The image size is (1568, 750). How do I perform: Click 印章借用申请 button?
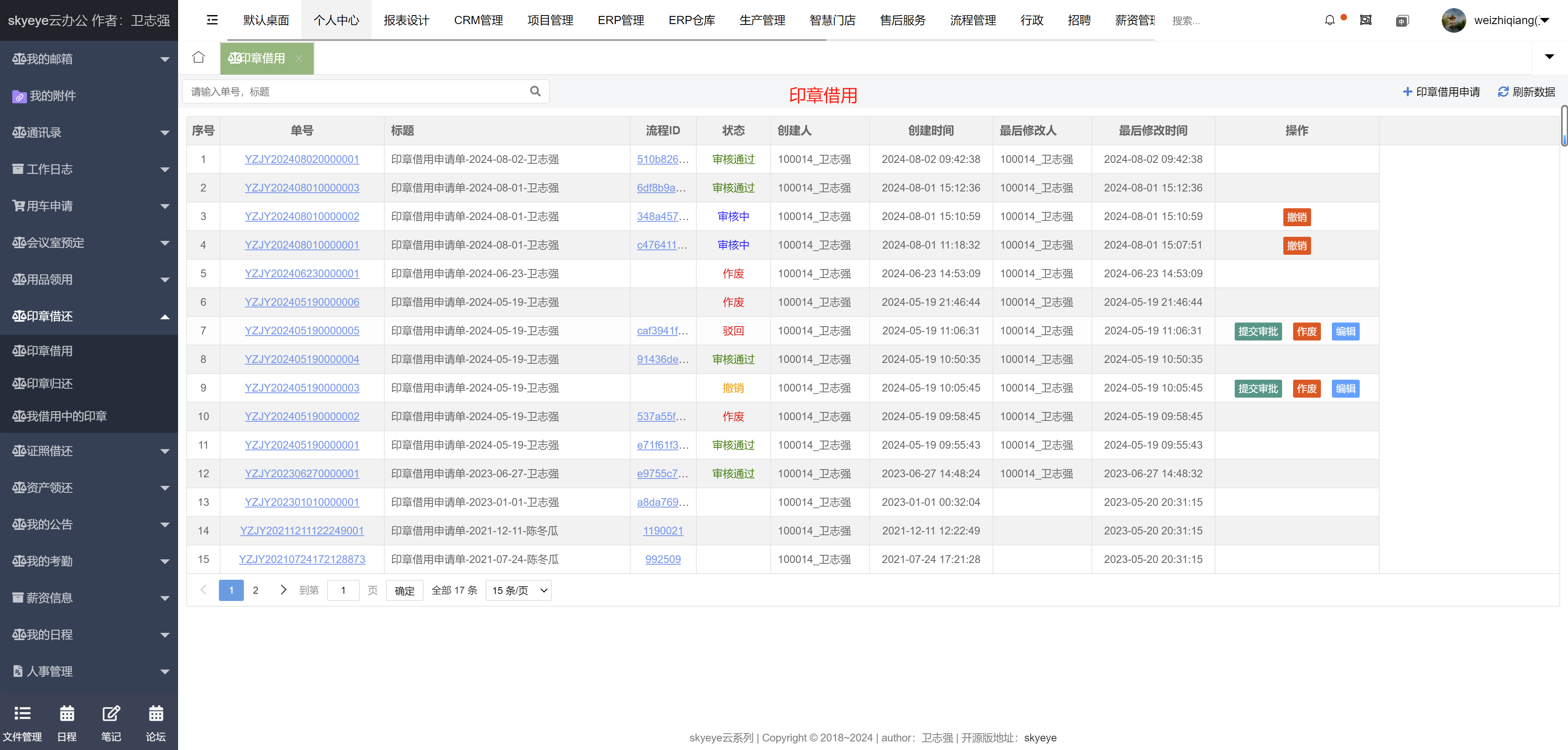tap(1441, 92)
